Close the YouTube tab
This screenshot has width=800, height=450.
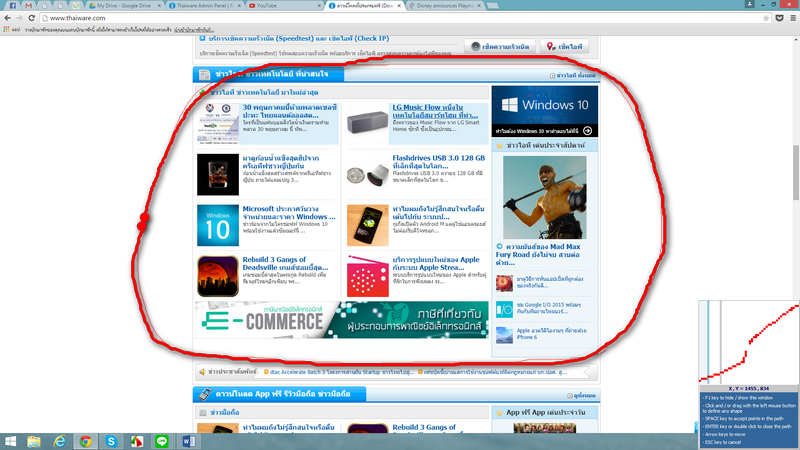coord(319,6)
